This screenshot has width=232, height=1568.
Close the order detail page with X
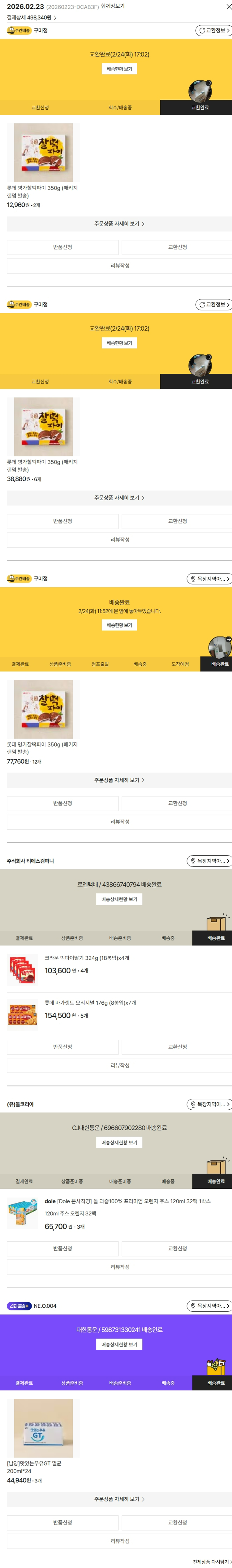coord(228,7)
